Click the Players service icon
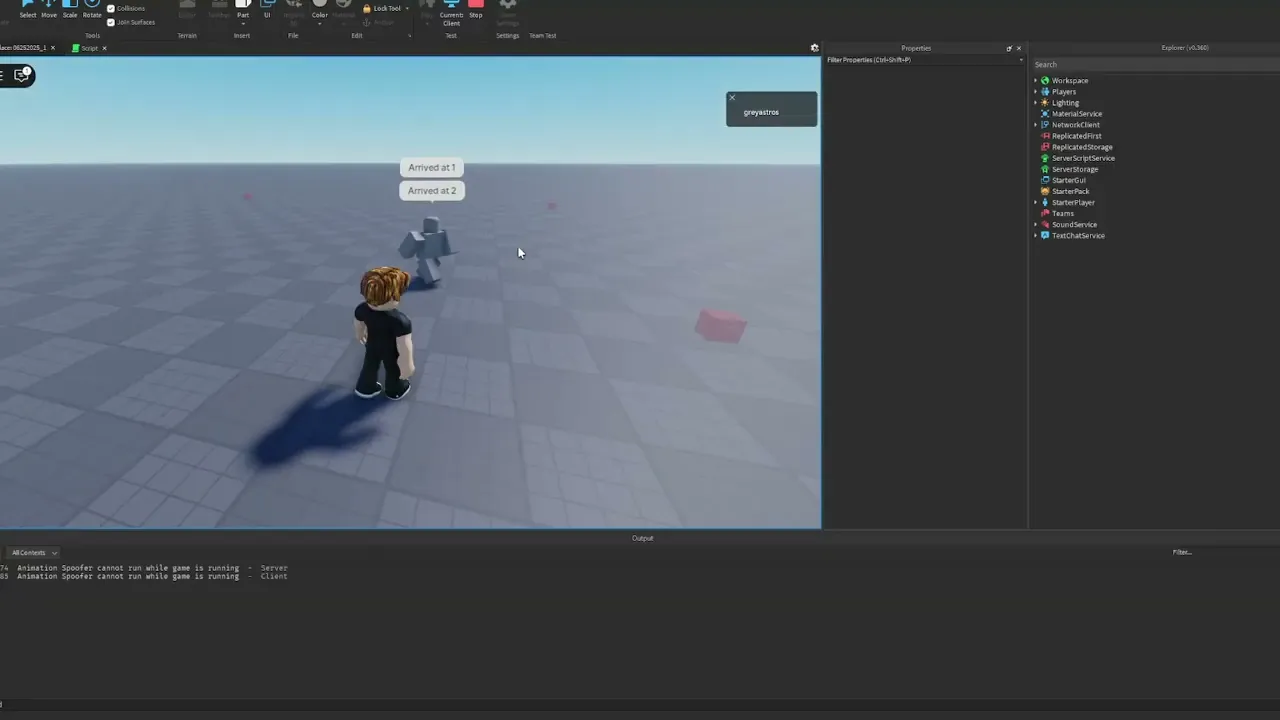 click(x=1045, y=92)
